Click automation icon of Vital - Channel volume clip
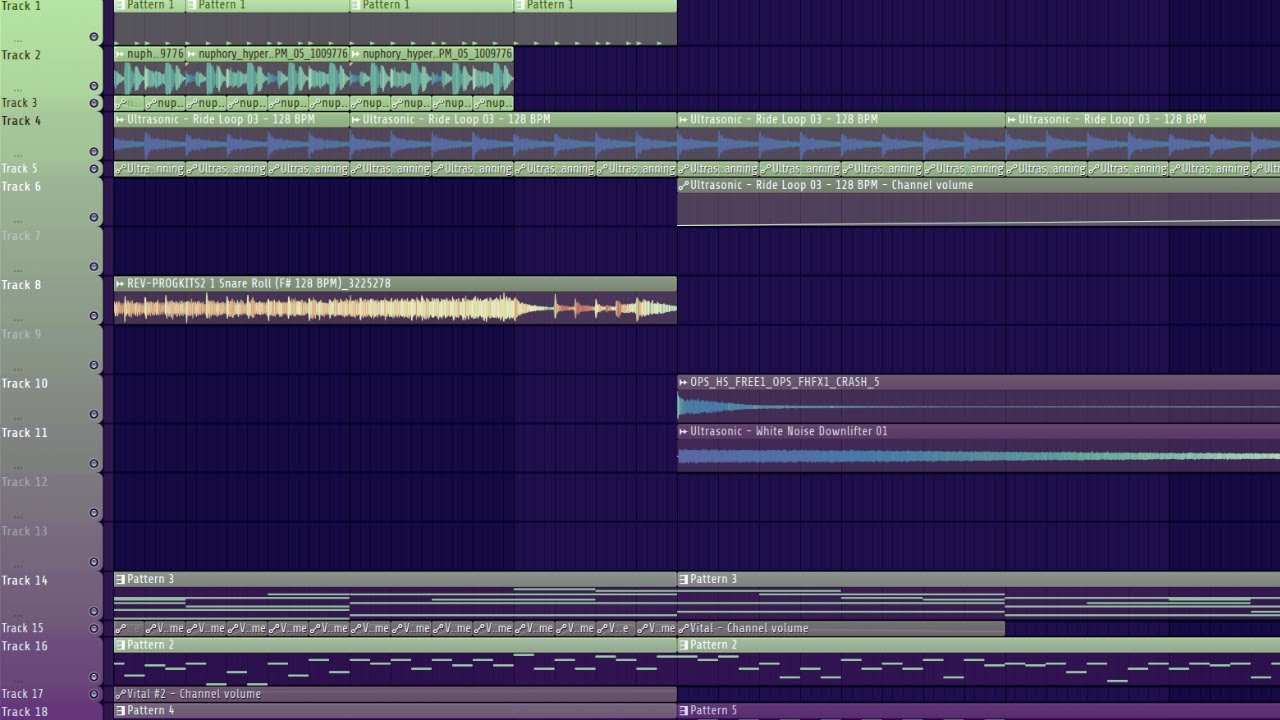This screenshot has height=720, width=1280. click(683, 628)
